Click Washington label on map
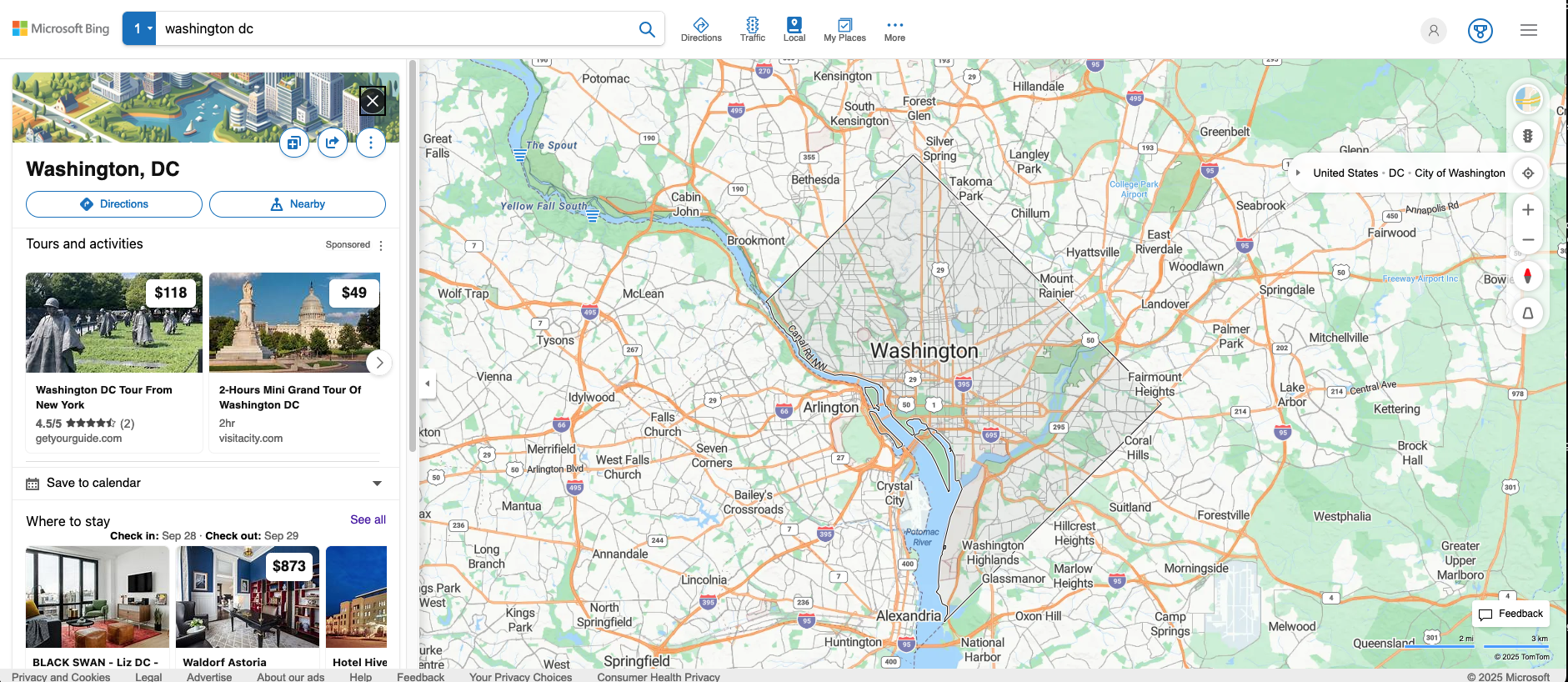Screen dimensions: 1568x682 click(x=924, y=351)
